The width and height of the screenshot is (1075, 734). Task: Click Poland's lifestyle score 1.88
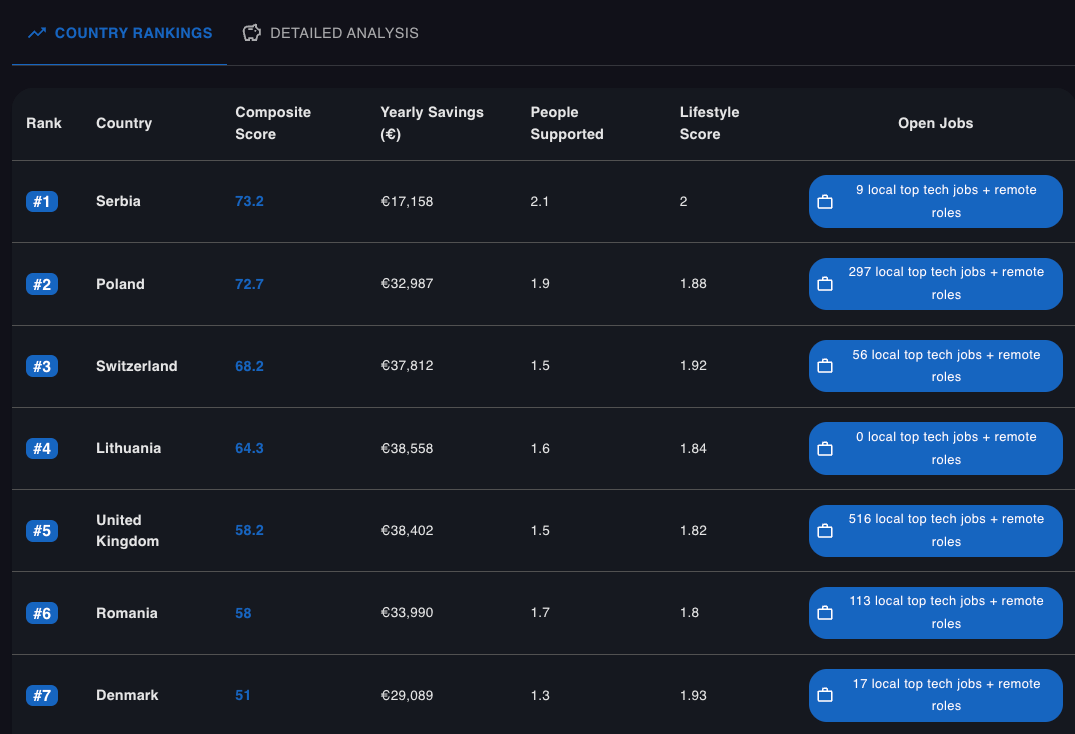693,284
